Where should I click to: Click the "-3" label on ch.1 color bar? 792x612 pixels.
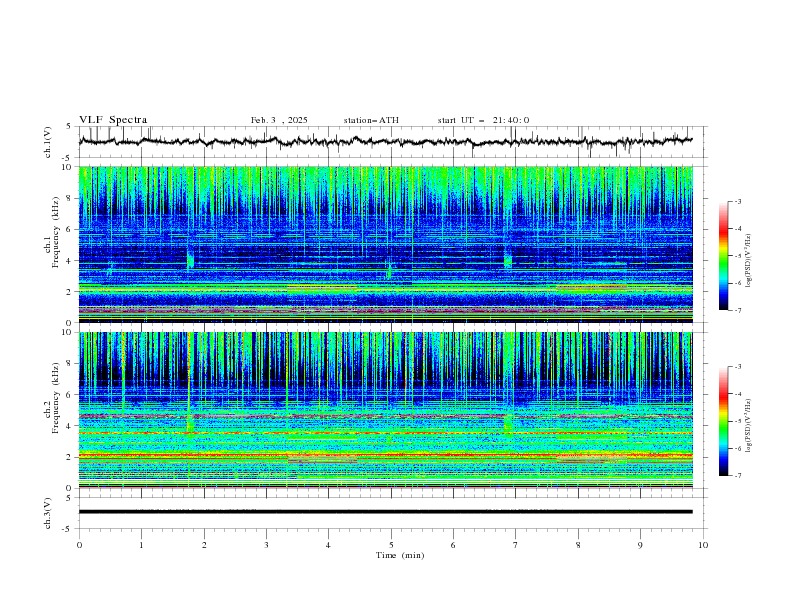[738, 202]
